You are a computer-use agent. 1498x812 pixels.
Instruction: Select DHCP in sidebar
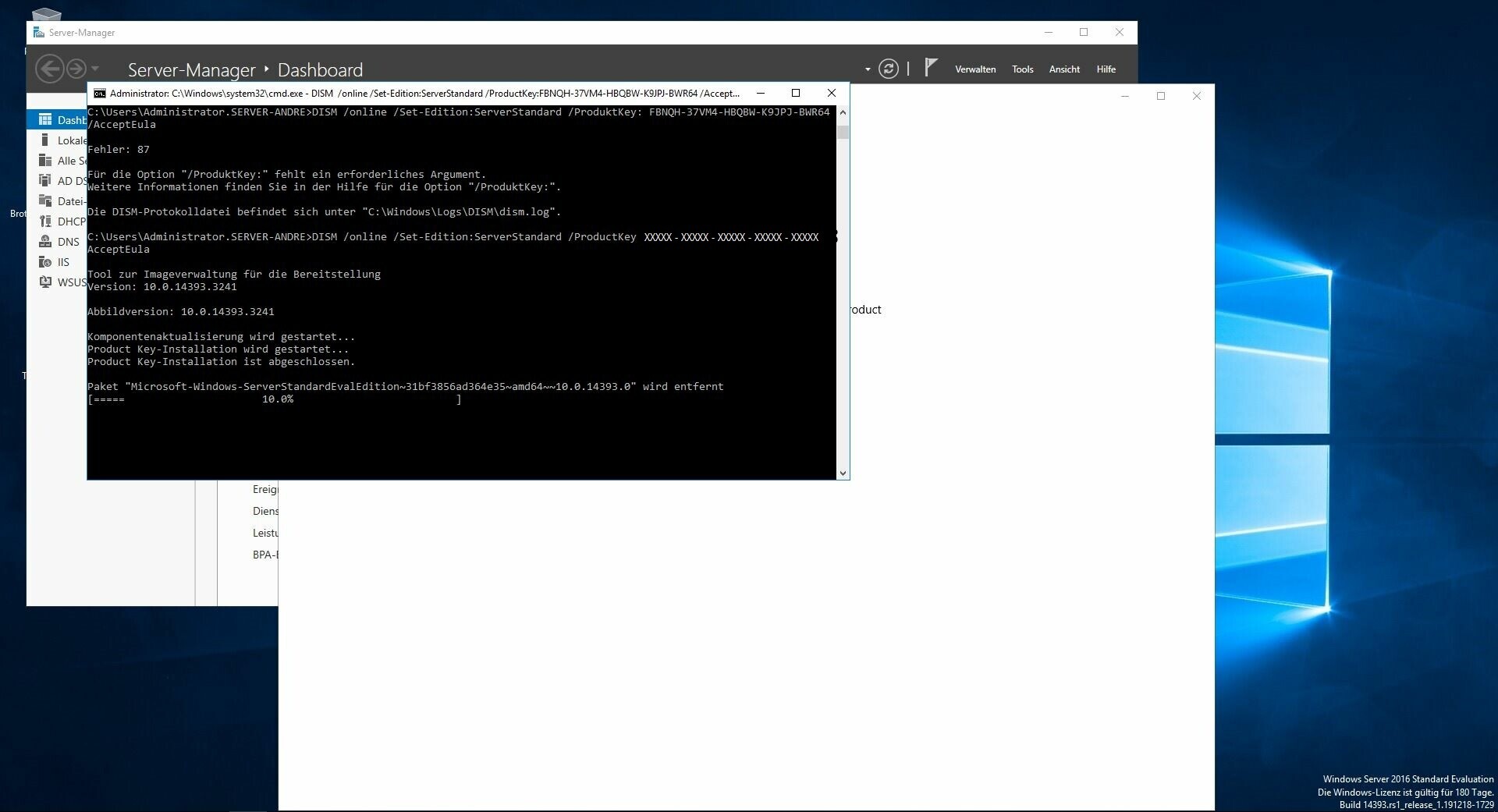point(57,222)
